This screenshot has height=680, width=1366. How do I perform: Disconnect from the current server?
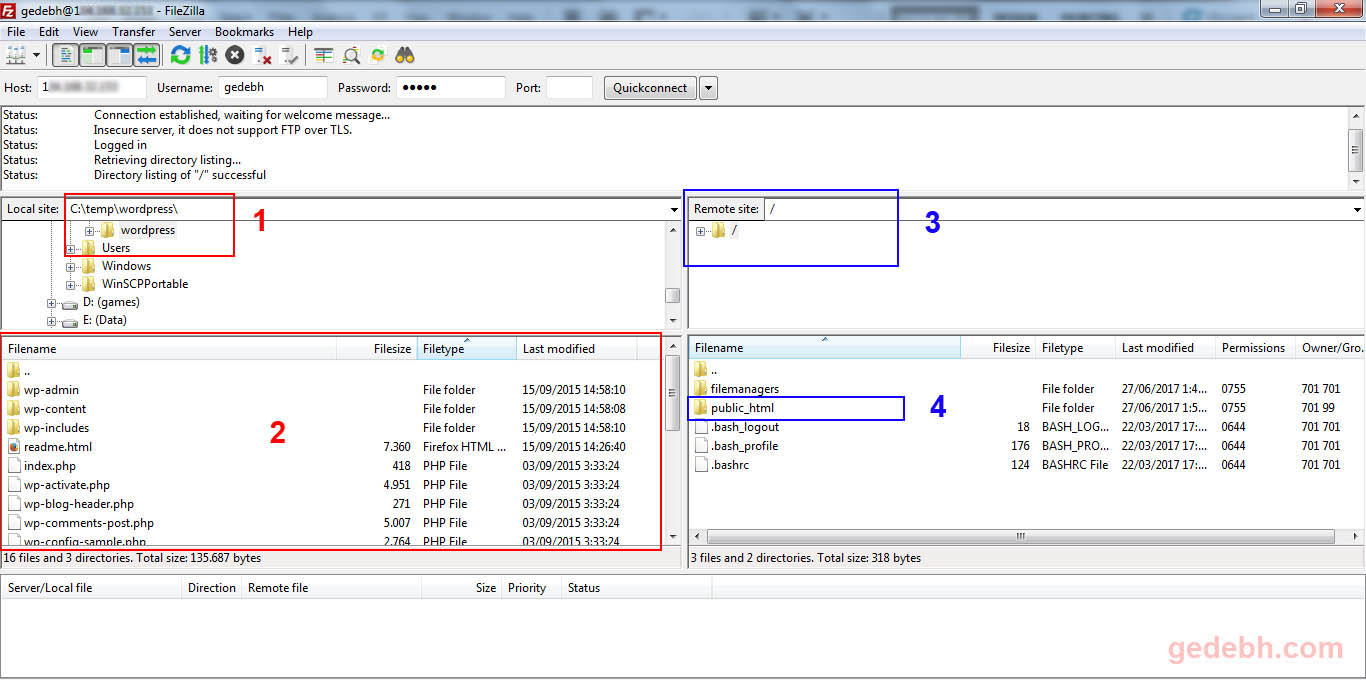click(x=263, y=55)
